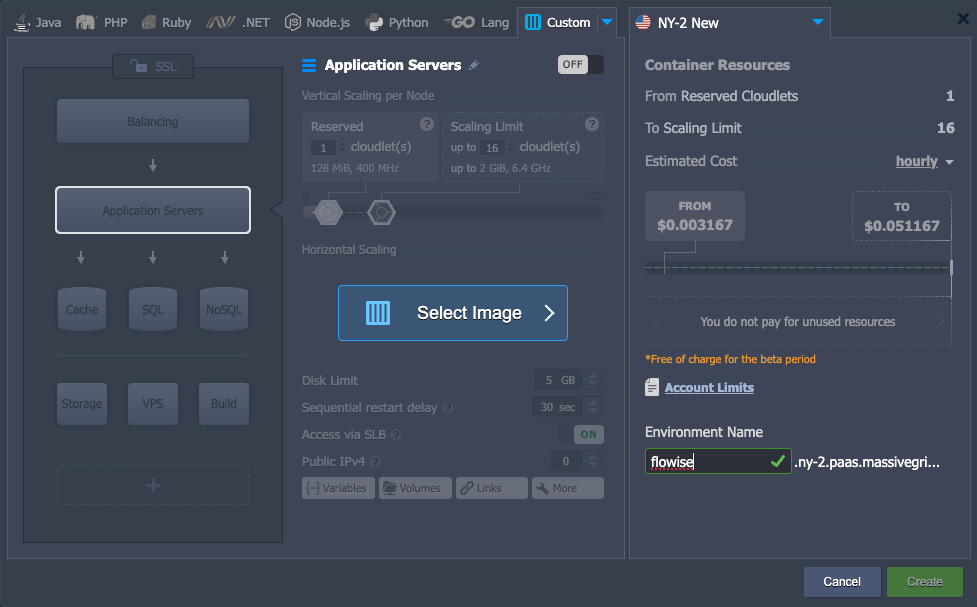
Task: Show previous pricing hint
Action: coord(655,322)
